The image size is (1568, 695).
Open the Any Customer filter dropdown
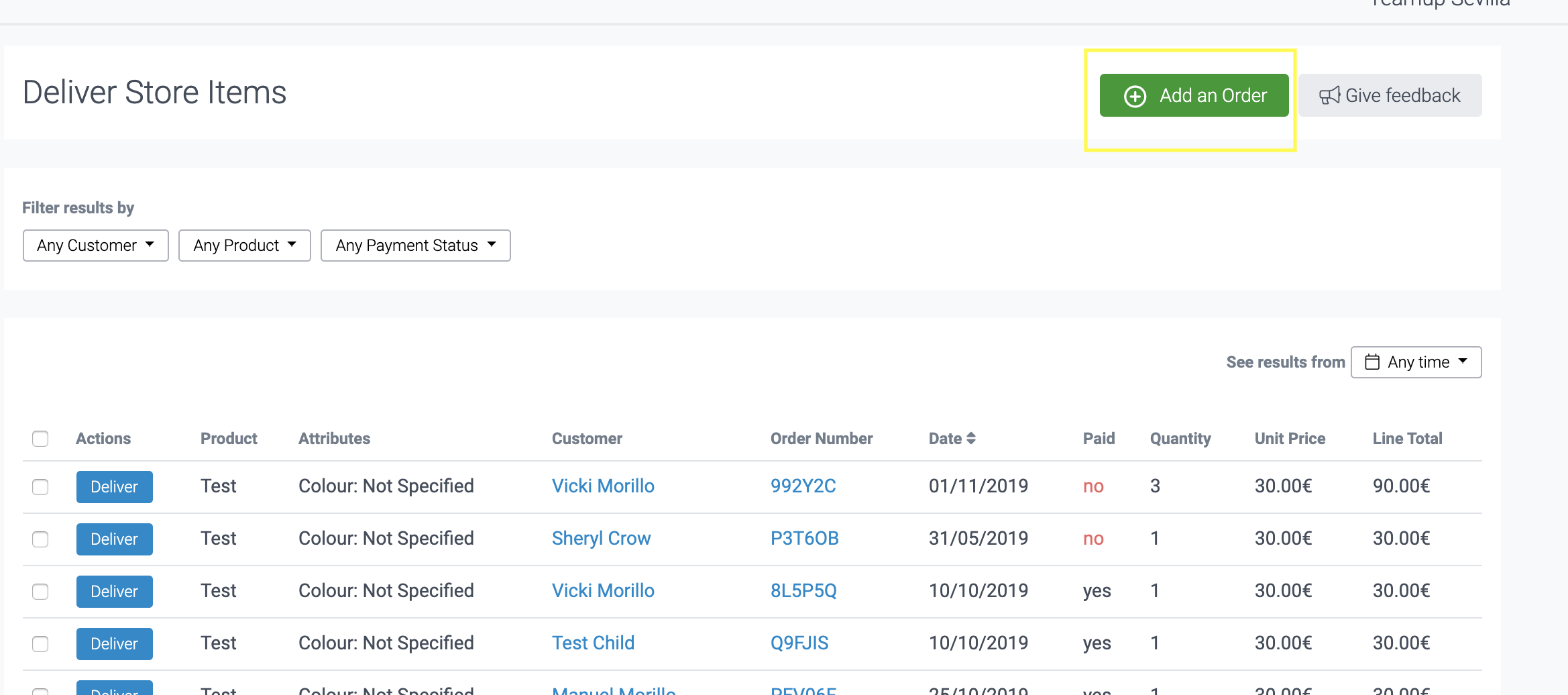95,246
